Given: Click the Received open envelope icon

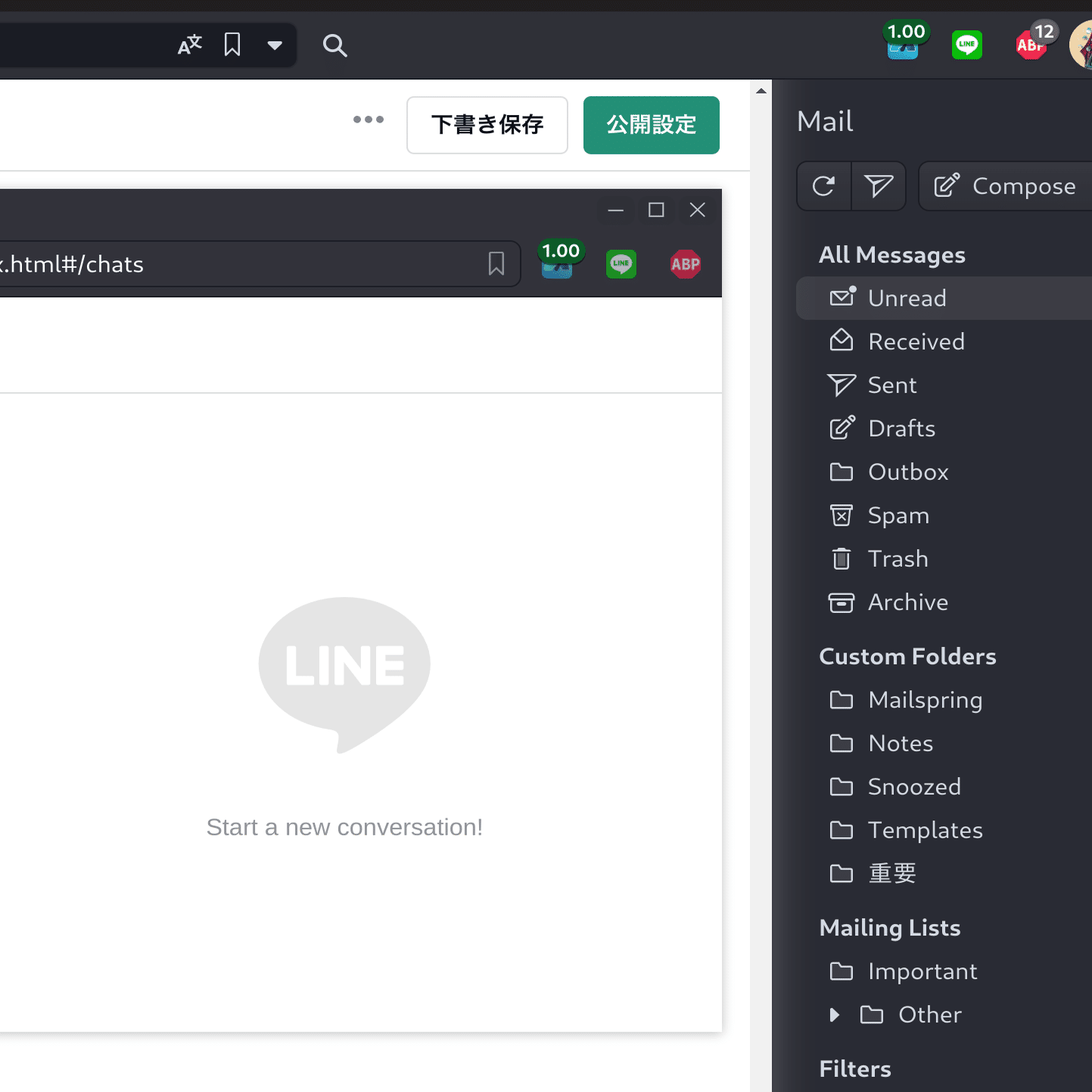Looking at the screenshot, I should [x=842, y=341].
